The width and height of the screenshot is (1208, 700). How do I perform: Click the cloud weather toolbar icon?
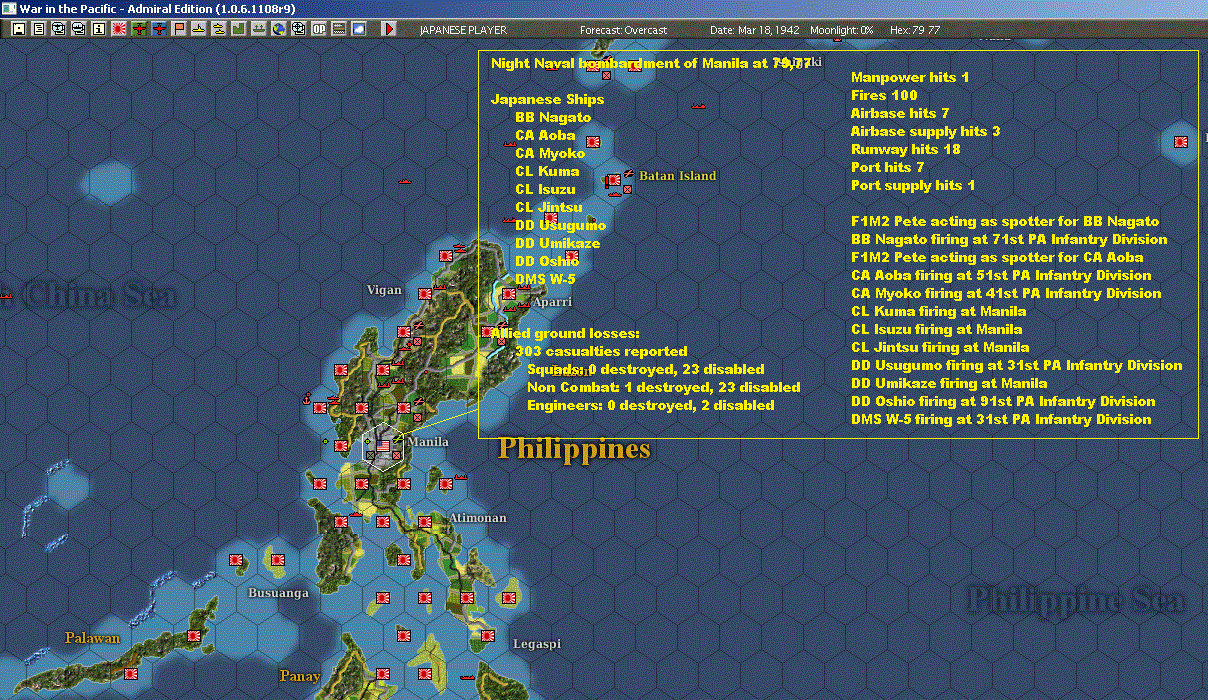pyautogui.click(x=358, y=29)
